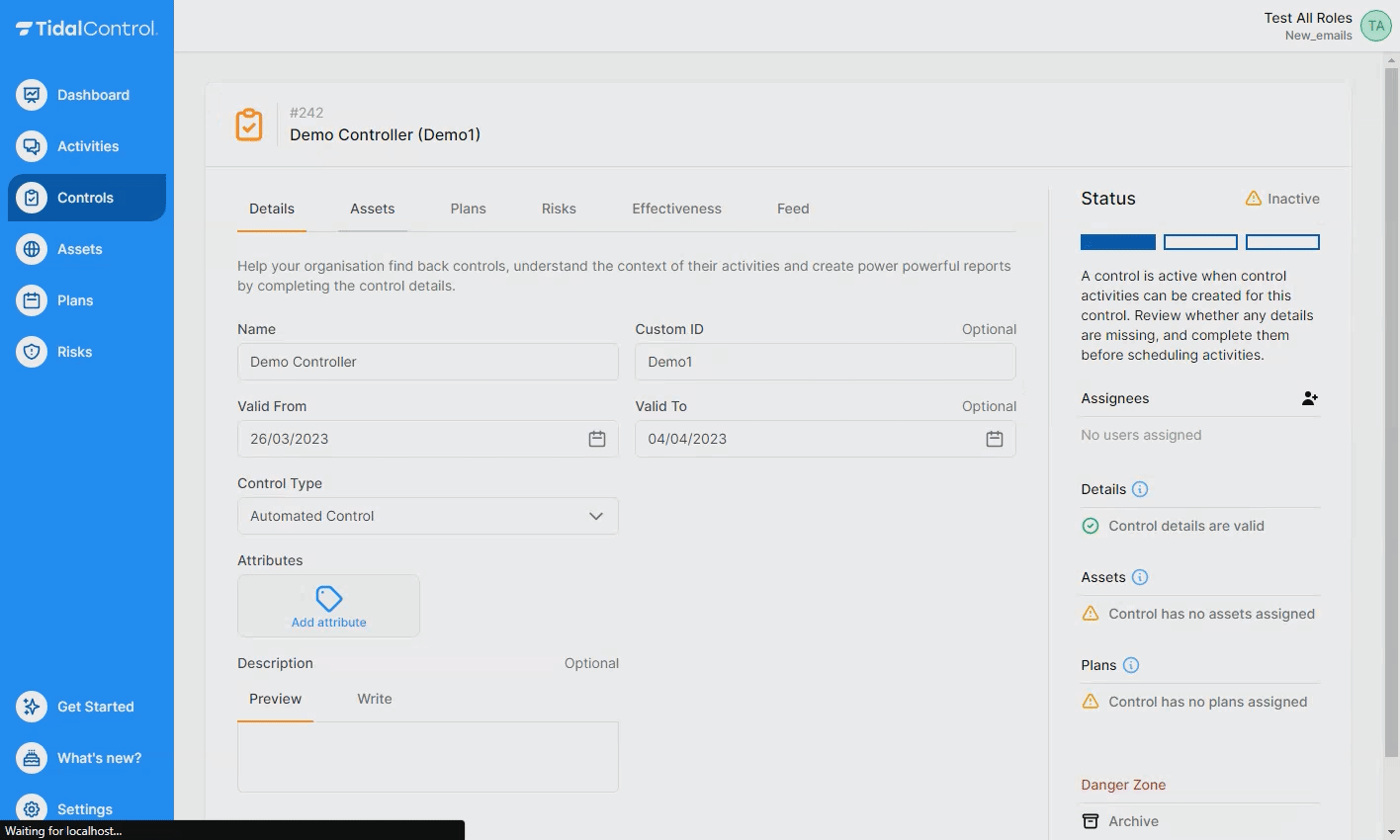Click the first blue status progress segment
The height and width of the screenshot is (840, 1400).
click(x=1117, y=241)
